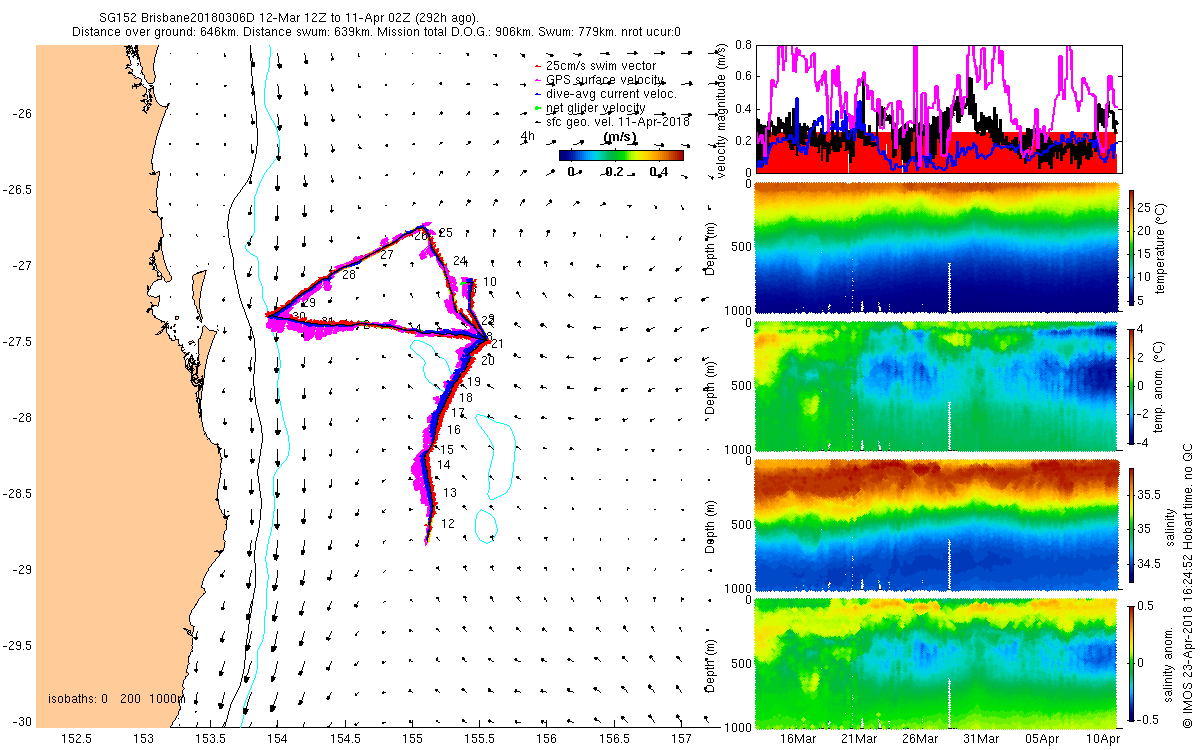The height and width of the screenshot is (750, 1200).
Task: Click the map latitude tick '-29'
Action: click(23, 570)
